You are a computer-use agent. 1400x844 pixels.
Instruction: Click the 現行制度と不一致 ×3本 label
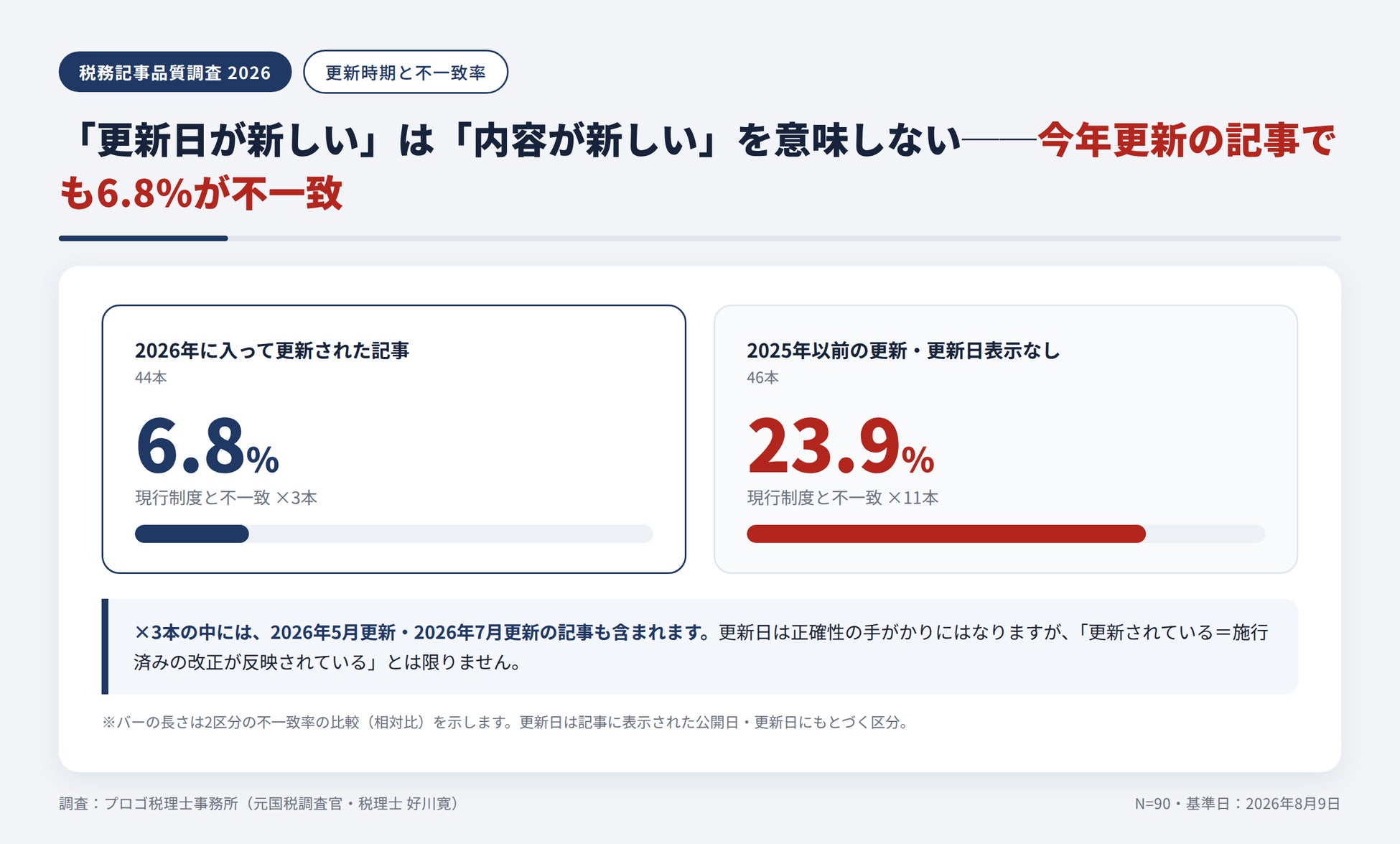pos(226,498)
